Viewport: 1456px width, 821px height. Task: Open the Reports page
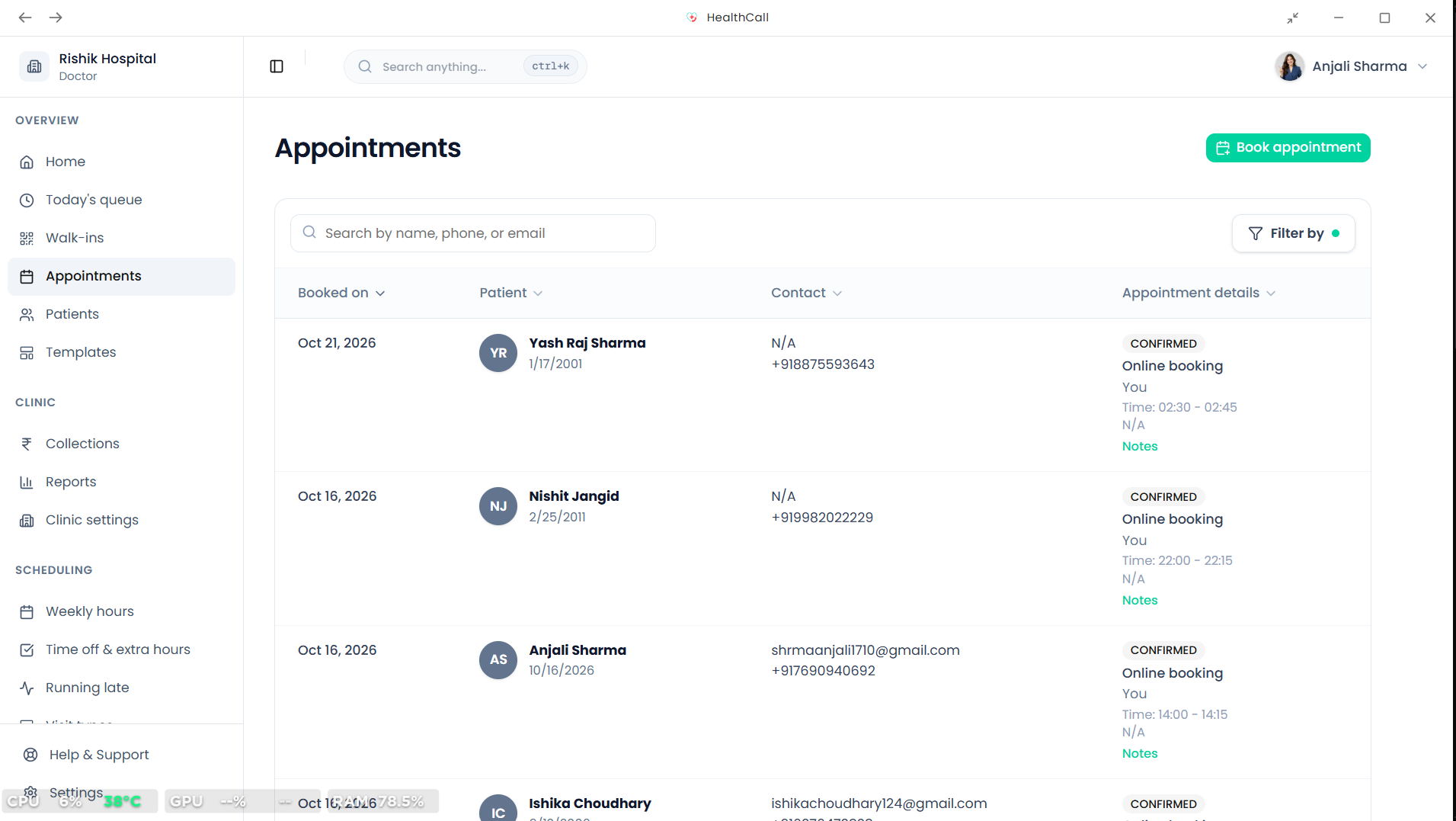[121, 482]
